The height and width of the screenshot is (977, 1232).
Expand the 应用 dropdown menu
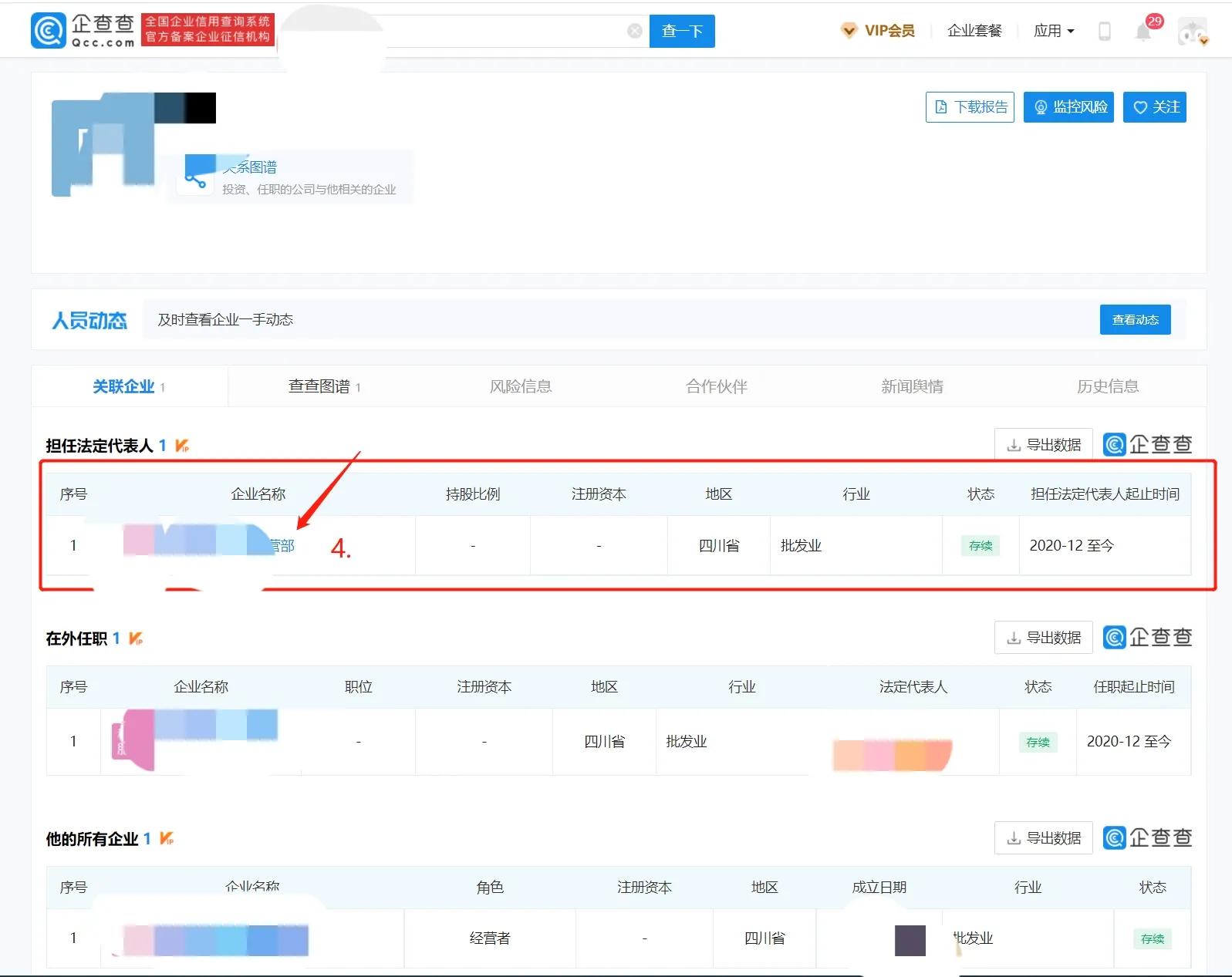tap(1053, 31)
